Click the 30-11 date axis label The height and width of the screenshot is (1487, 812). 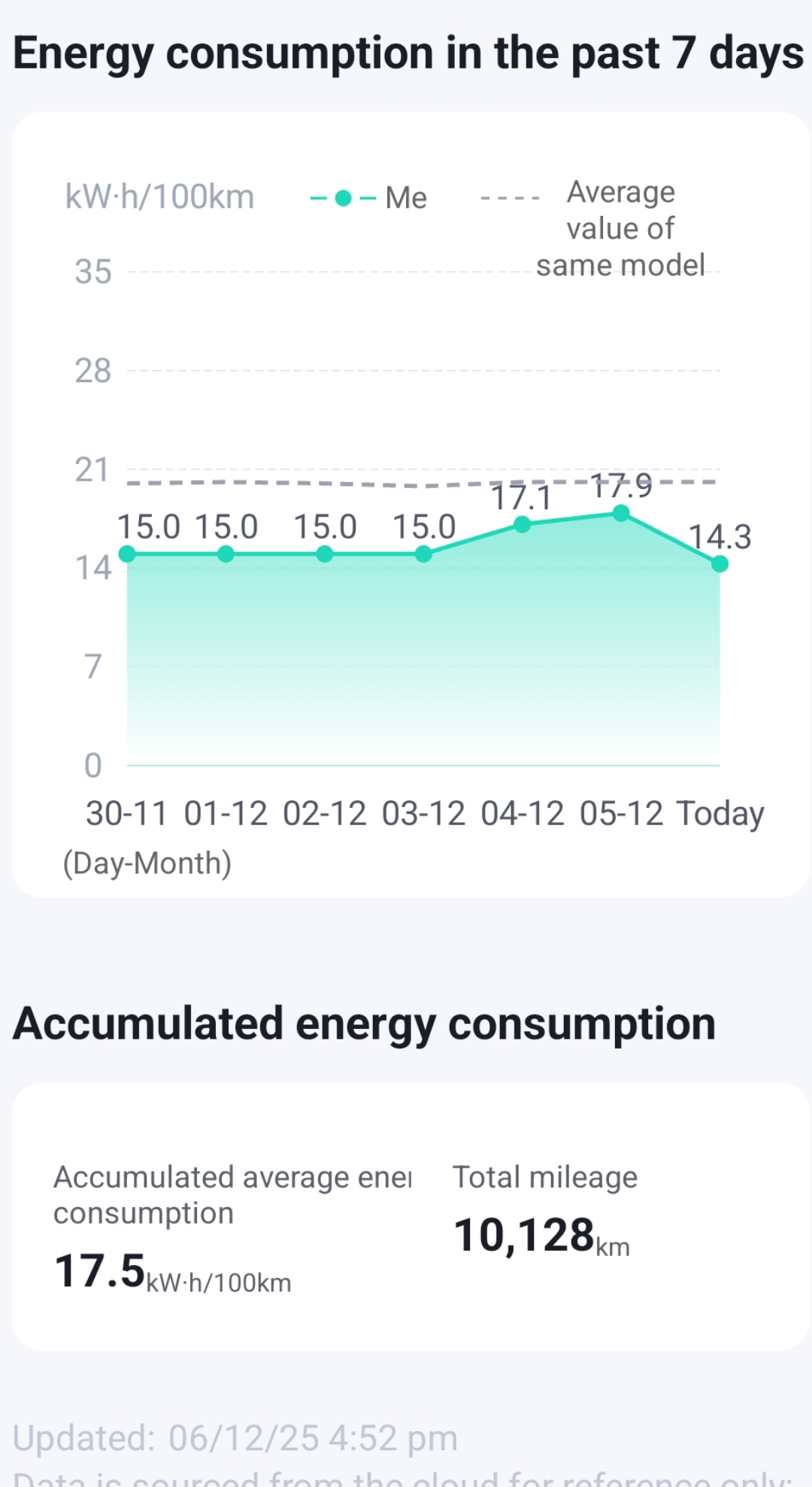tap(127, 814)
